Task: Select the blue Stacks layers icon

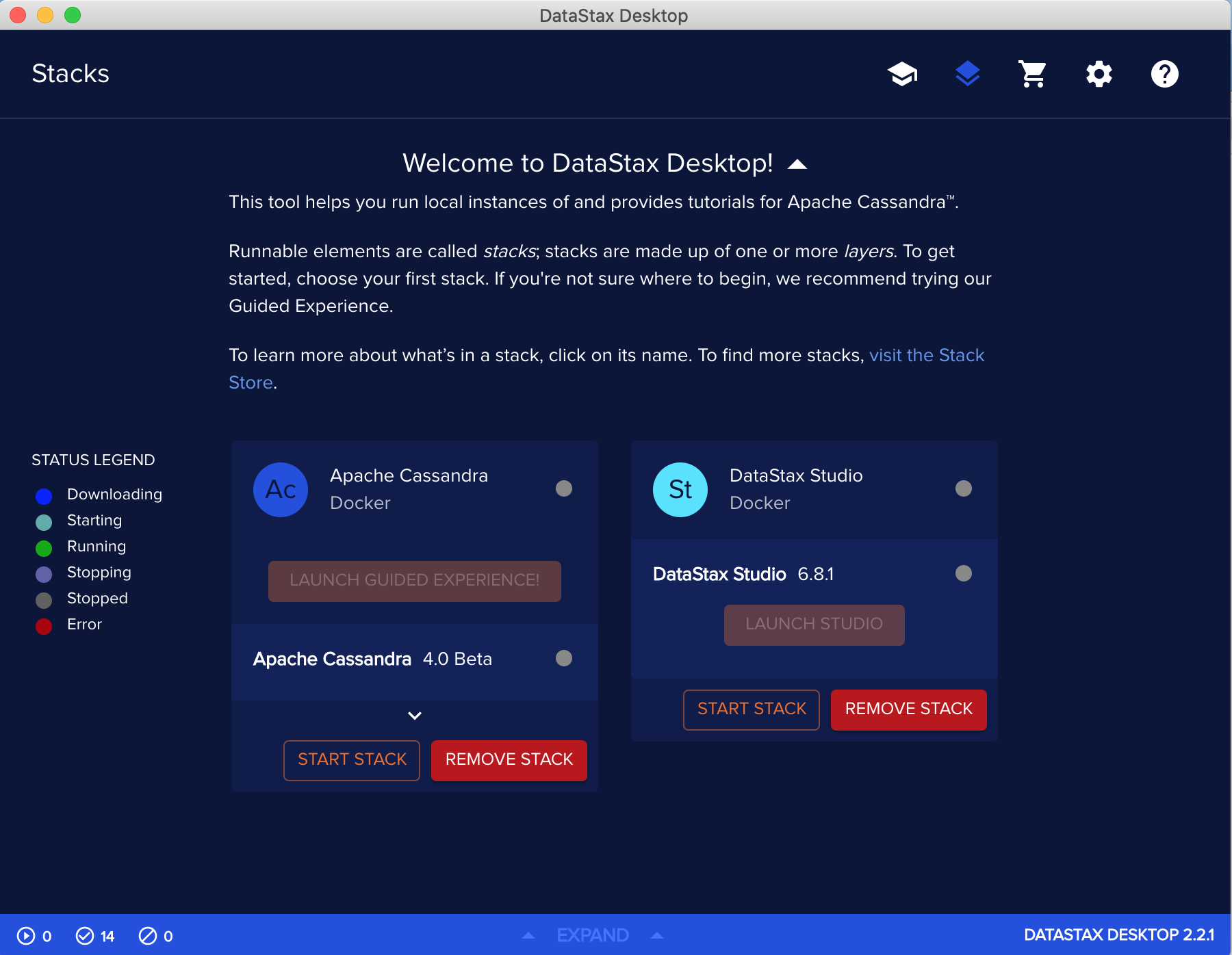Action: pyautogui.click(x=968, y=73)
